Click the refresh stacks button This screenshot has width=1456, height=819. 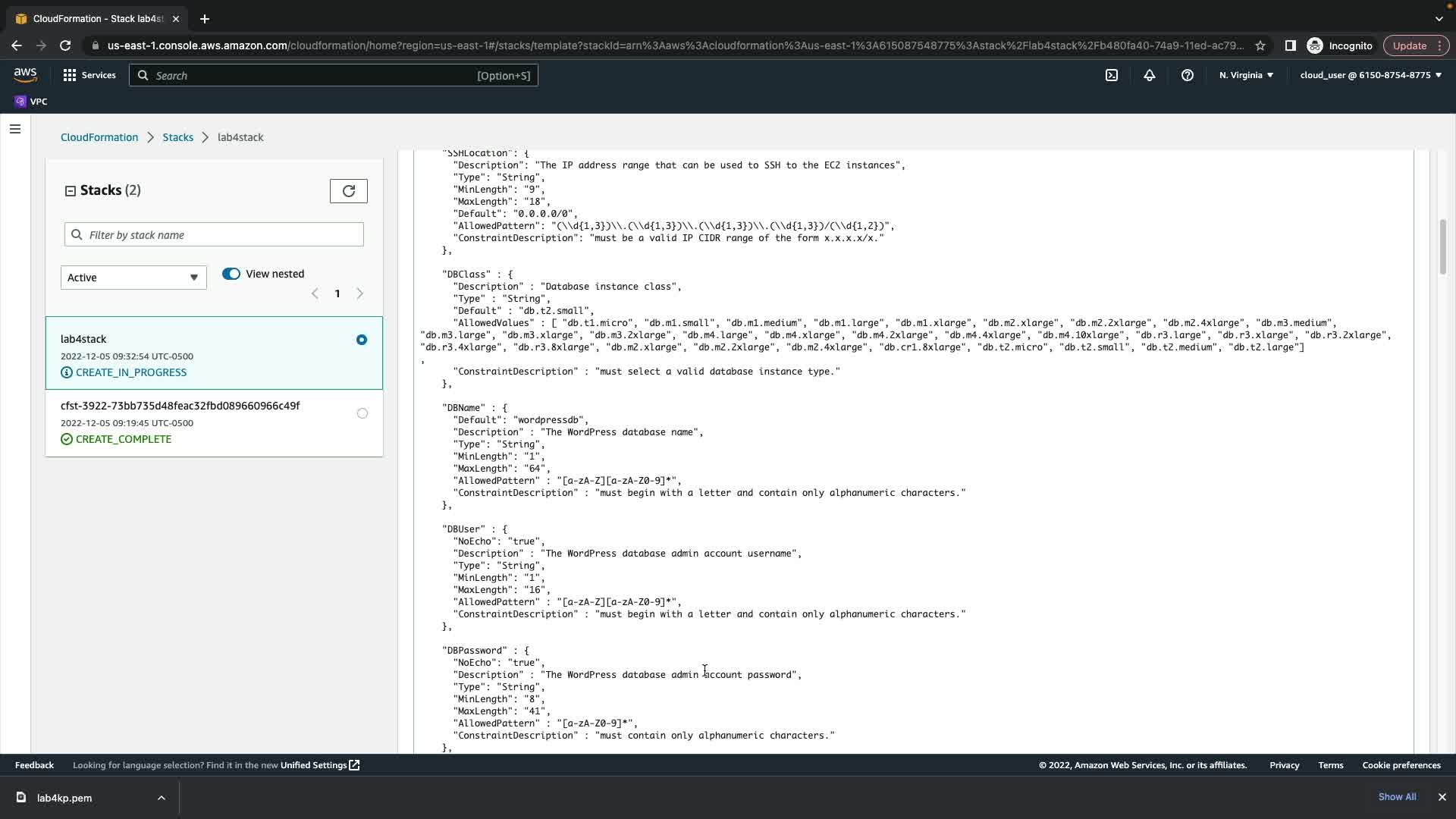pos(349,191)
